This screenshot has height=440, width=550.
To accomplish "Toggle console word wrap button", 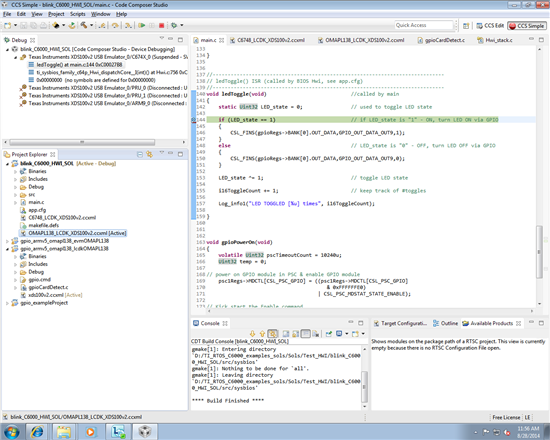I will [x=306, y=334].
